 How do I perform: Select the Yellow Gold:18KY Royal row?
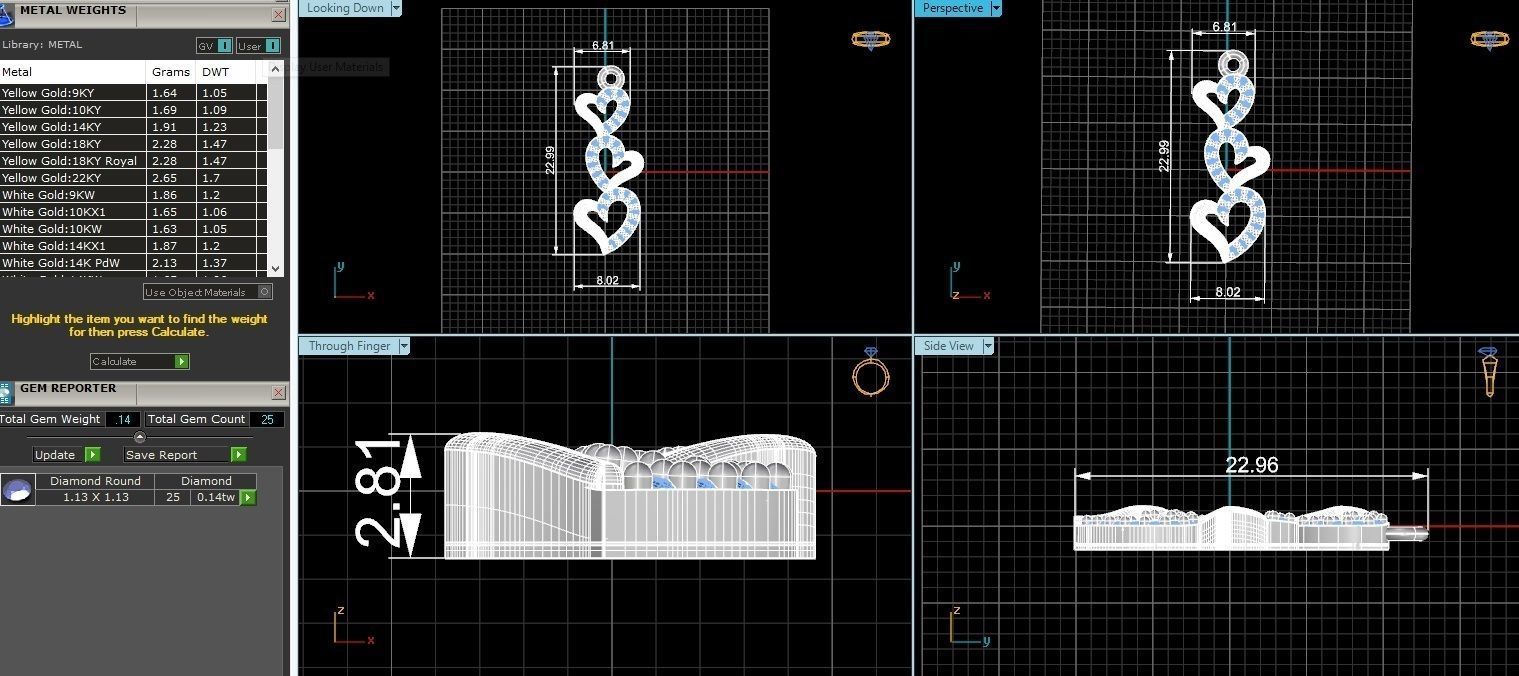click(x=133, y=161)
